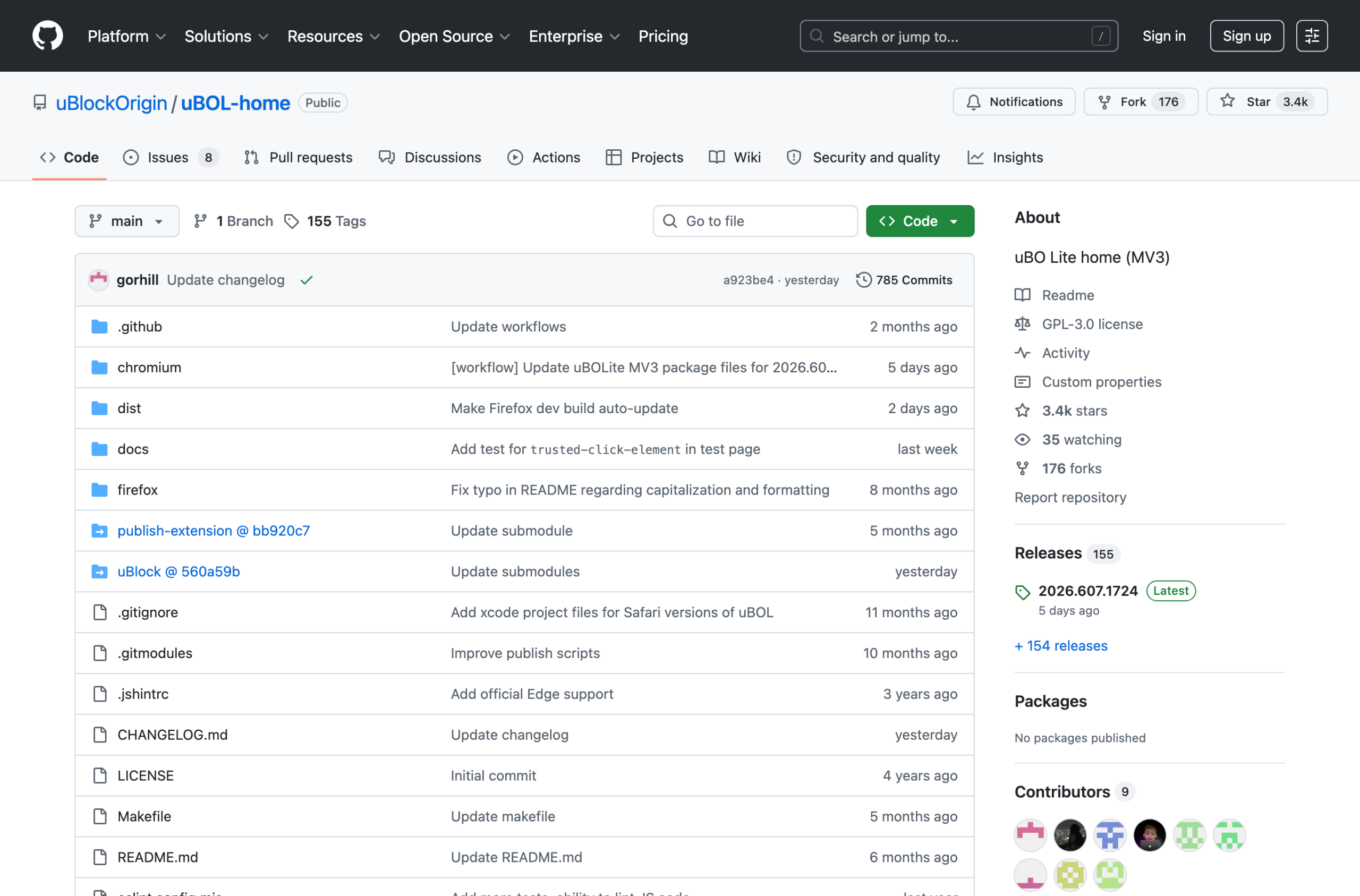Click Report repository link

[1070, 497]
